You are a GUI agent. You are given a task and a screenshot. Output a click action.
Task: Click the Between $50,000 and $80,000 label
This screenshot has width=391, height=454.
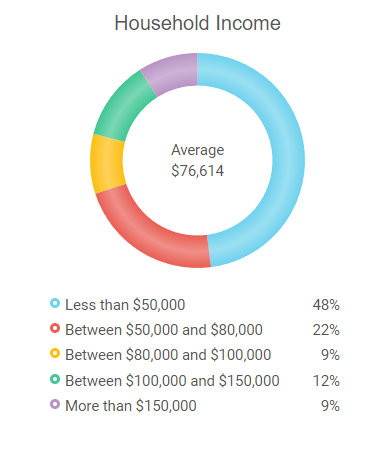[164, 330]
